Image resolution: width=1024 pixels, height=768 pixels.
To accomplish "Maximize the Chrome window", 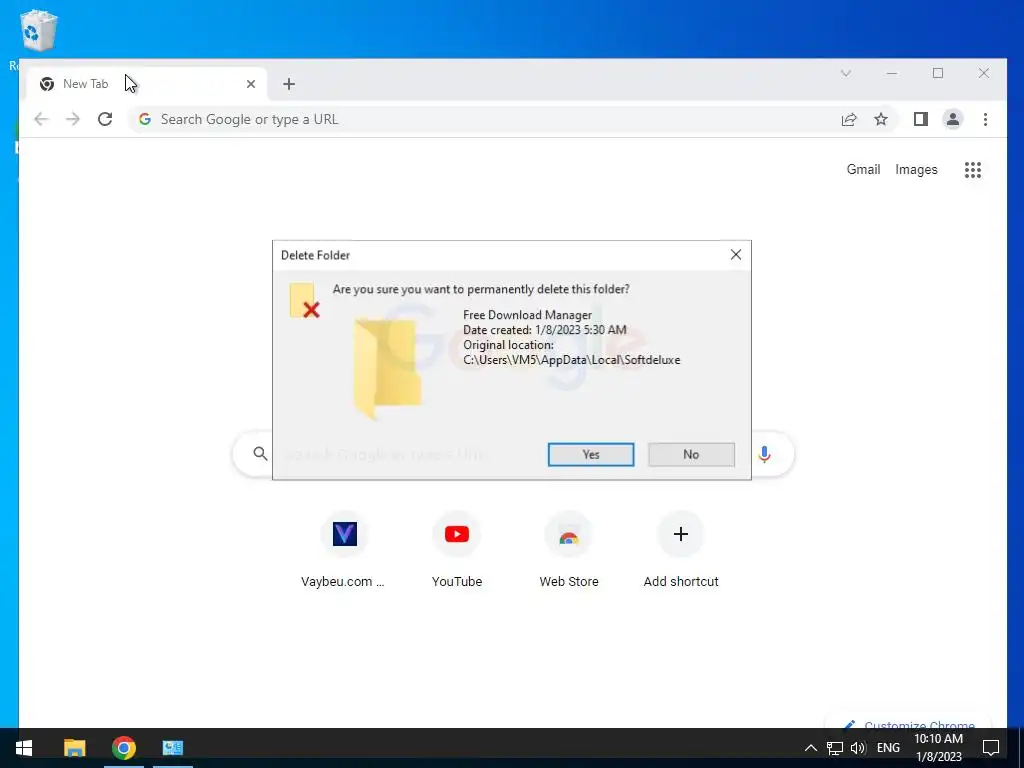I will [x=938, y=73].
